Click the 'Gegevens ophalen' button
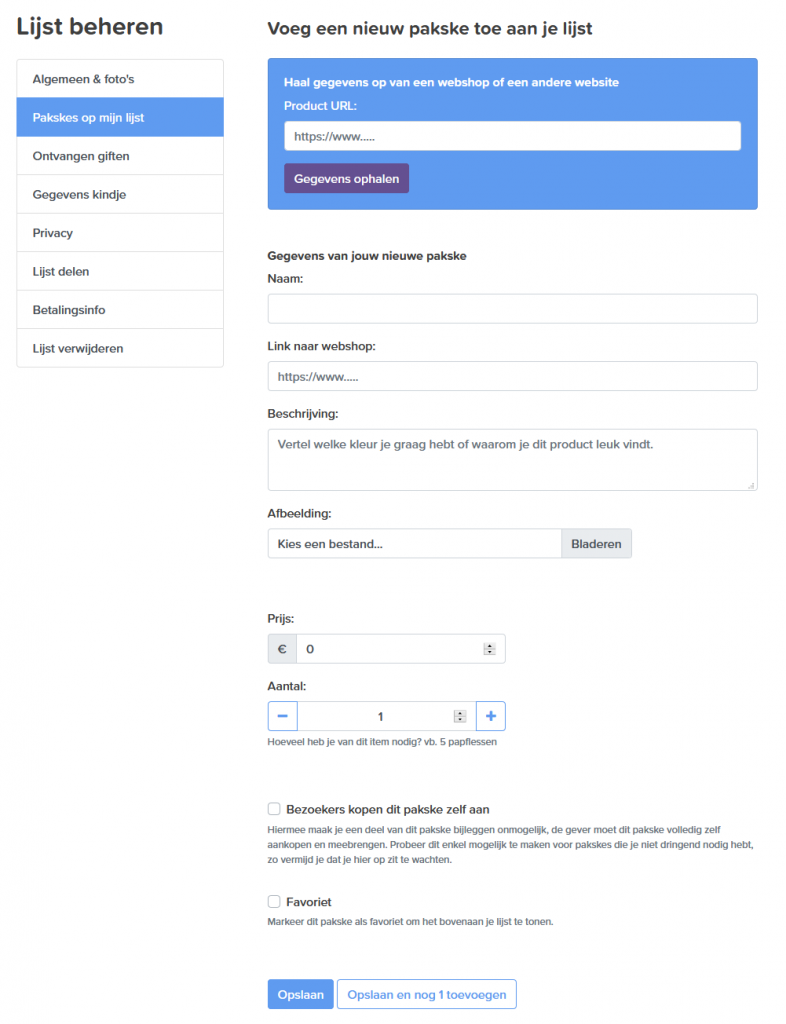This screenshot has height=1024, width=786. (347, 178)
